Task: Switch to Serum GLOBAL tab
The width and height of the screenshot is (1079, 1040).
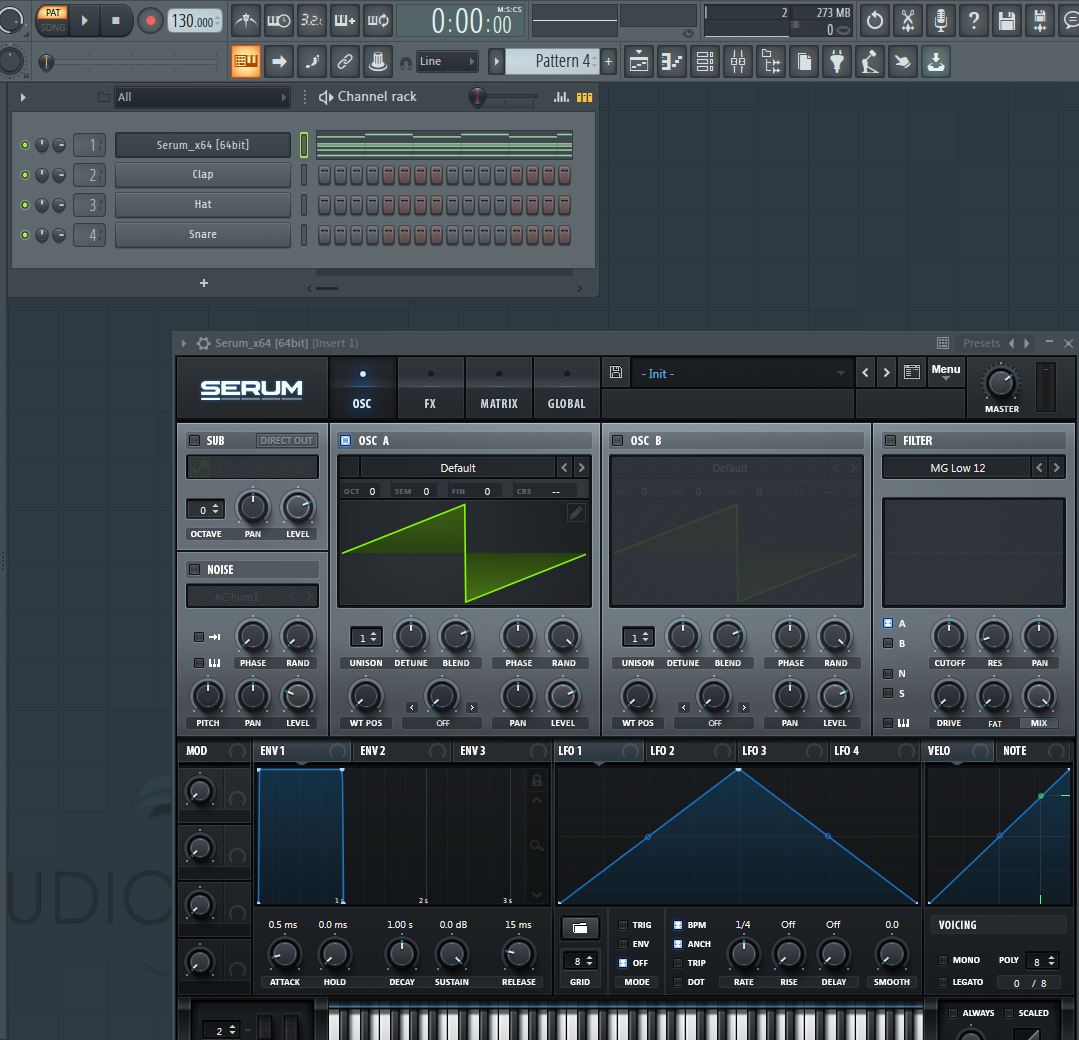Action: click(566, 388)
